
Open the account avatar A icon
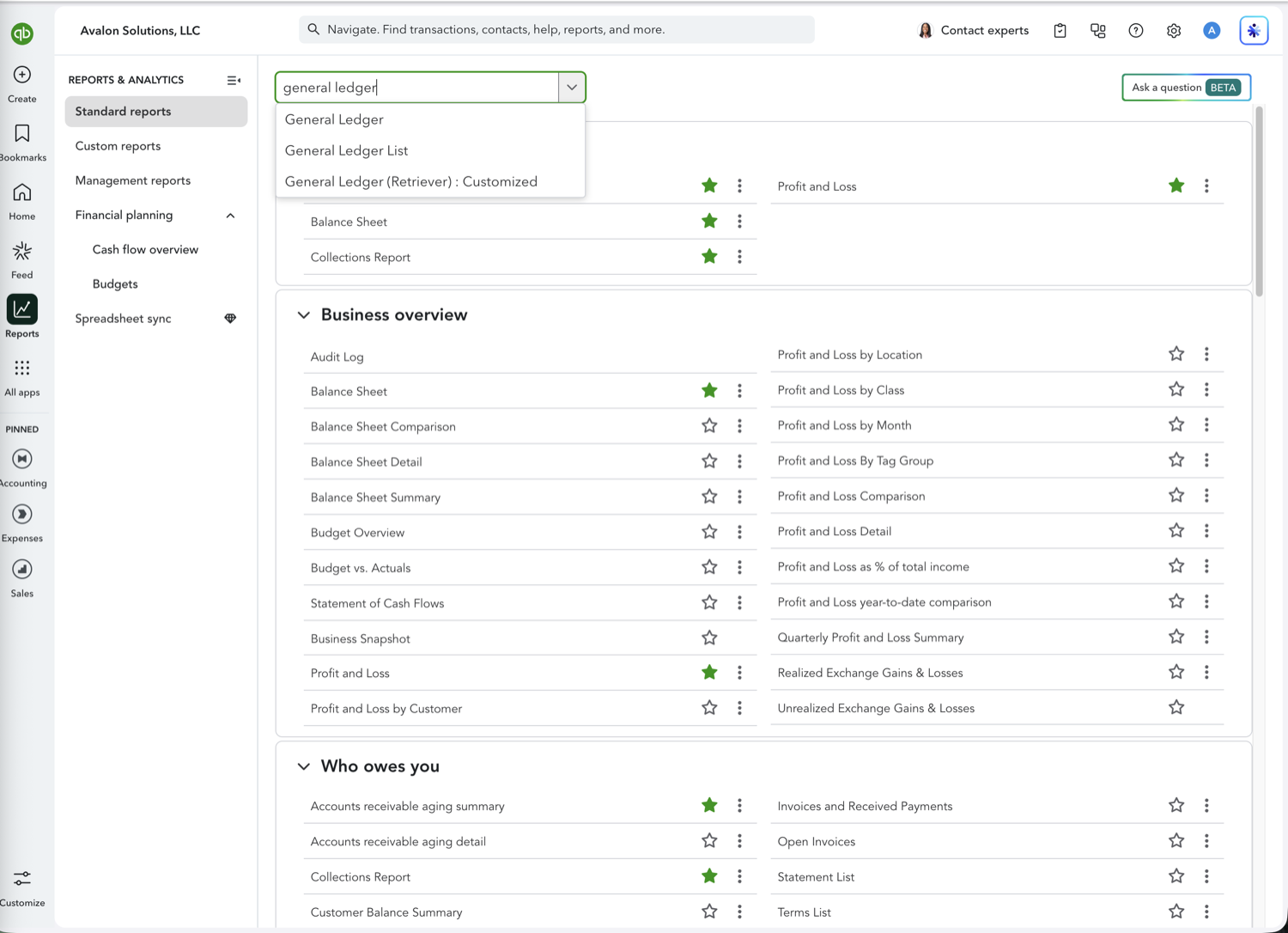[x=1212, y=30]
